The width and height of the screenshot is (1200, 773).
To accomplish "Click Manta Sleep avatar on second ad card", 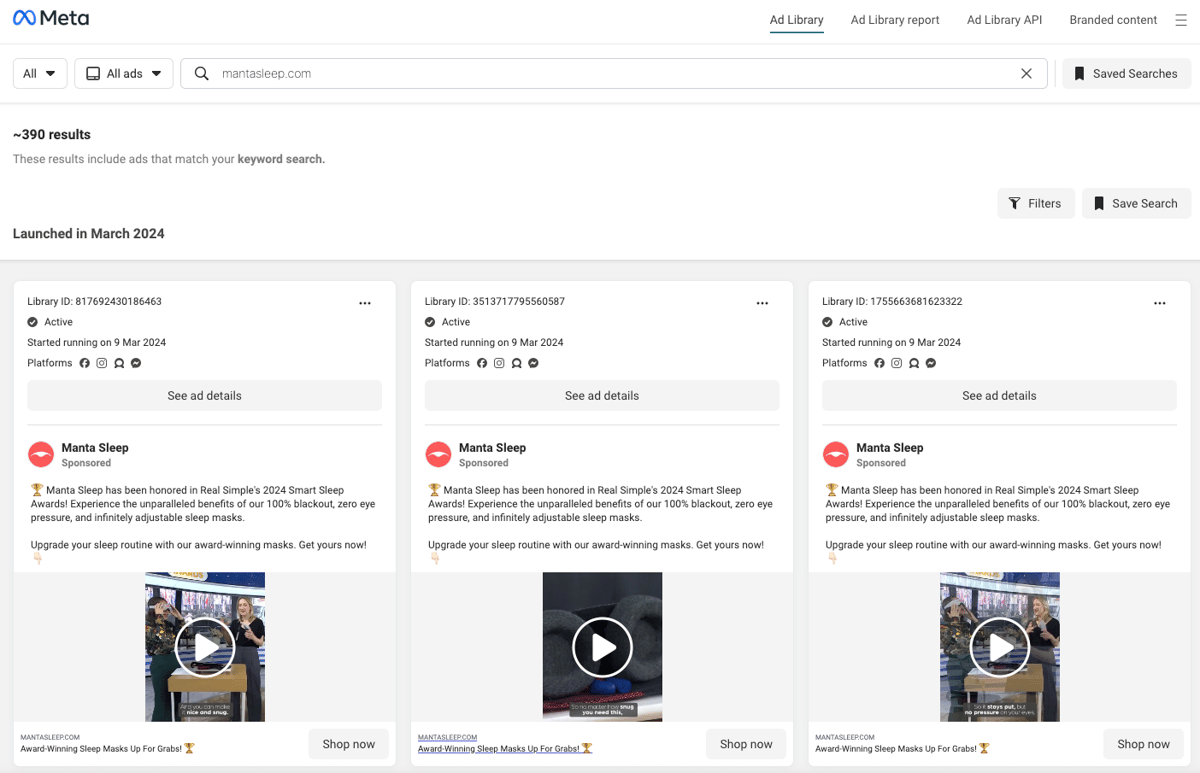I will (439, 454).
